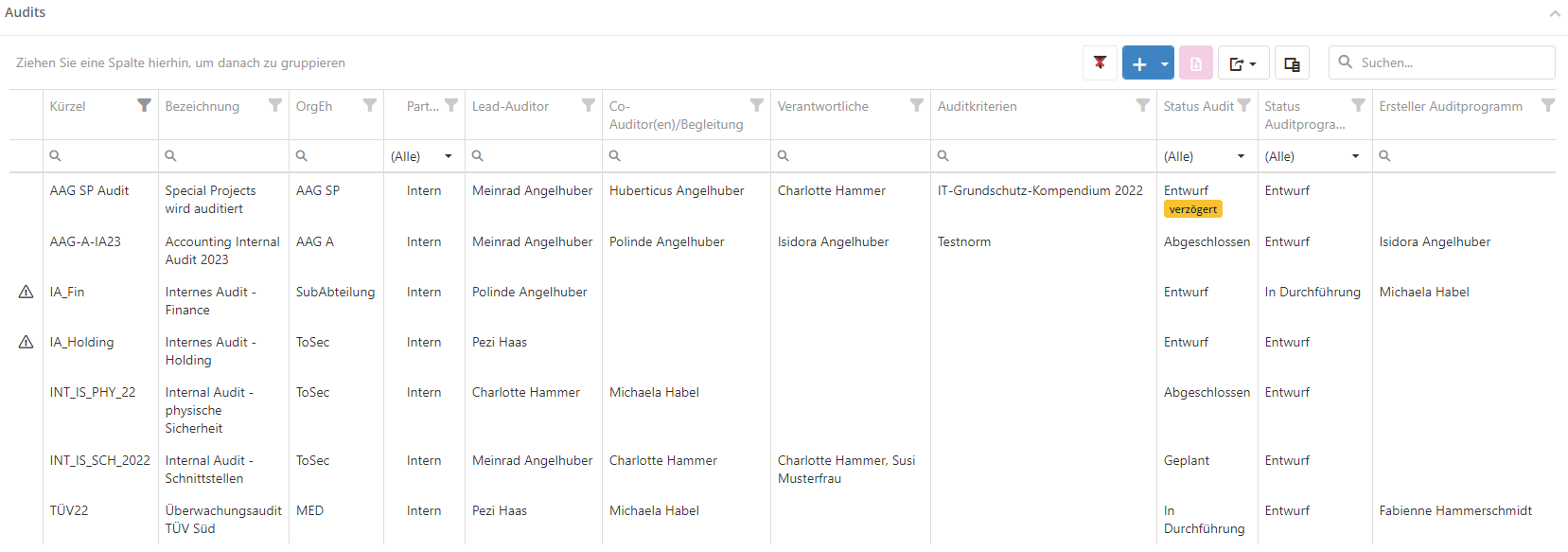The width and height of the screenshot is (1568, 552).
Task: Open the filter icon on Kürzel column
Action: pos(144,105)
